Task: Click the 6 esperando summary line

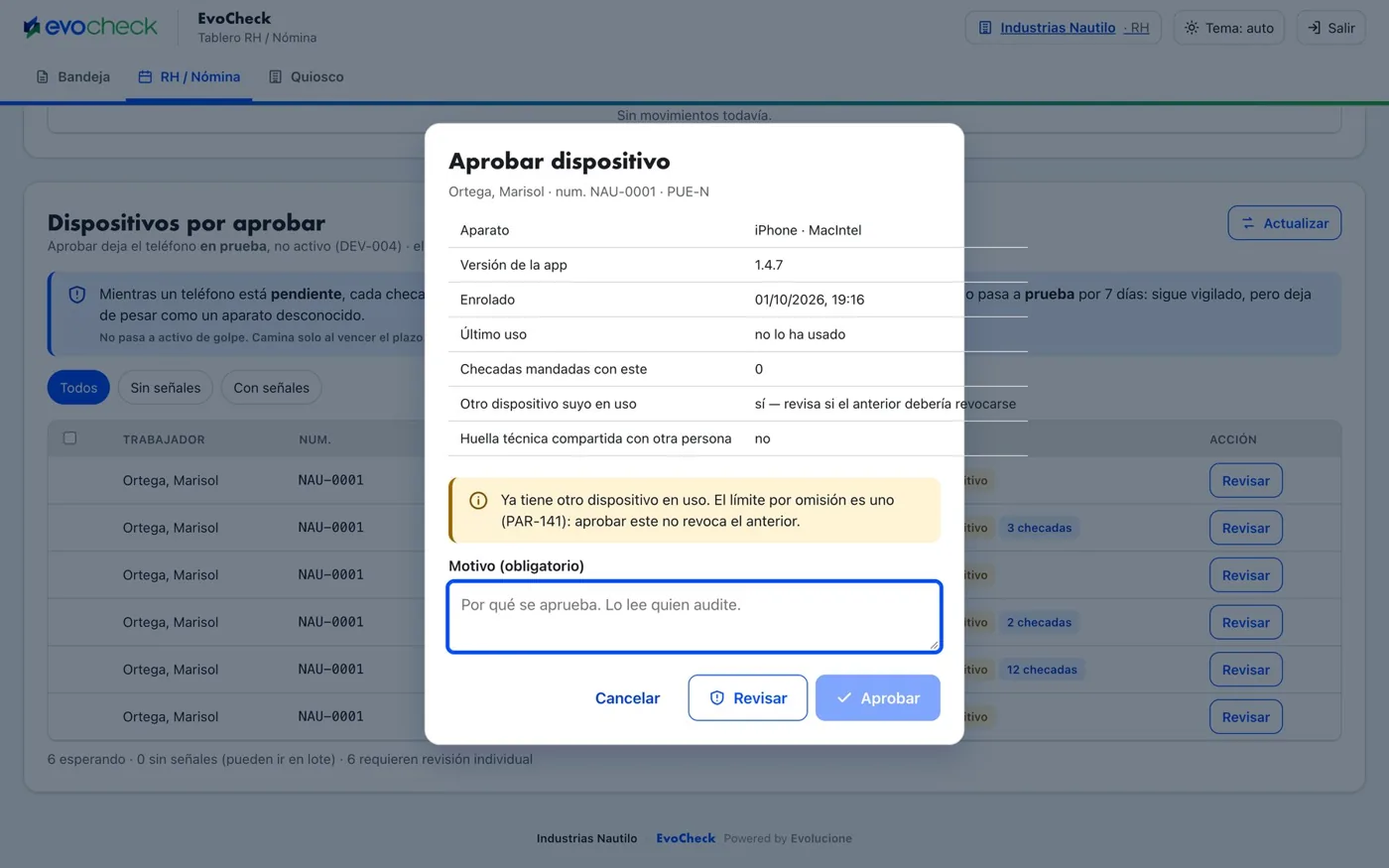Action: point(290,759)
